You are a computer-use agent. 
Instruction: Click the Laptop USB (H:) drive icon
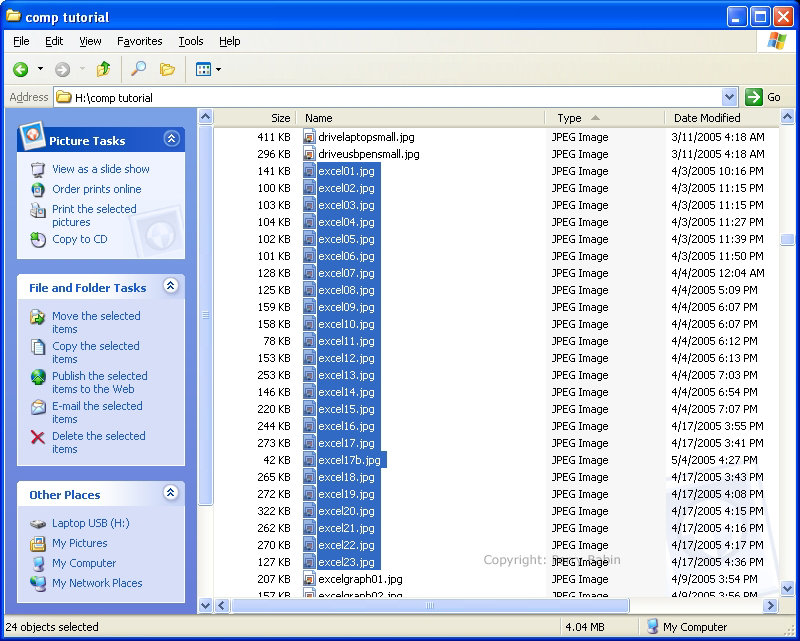coord(38,523)
